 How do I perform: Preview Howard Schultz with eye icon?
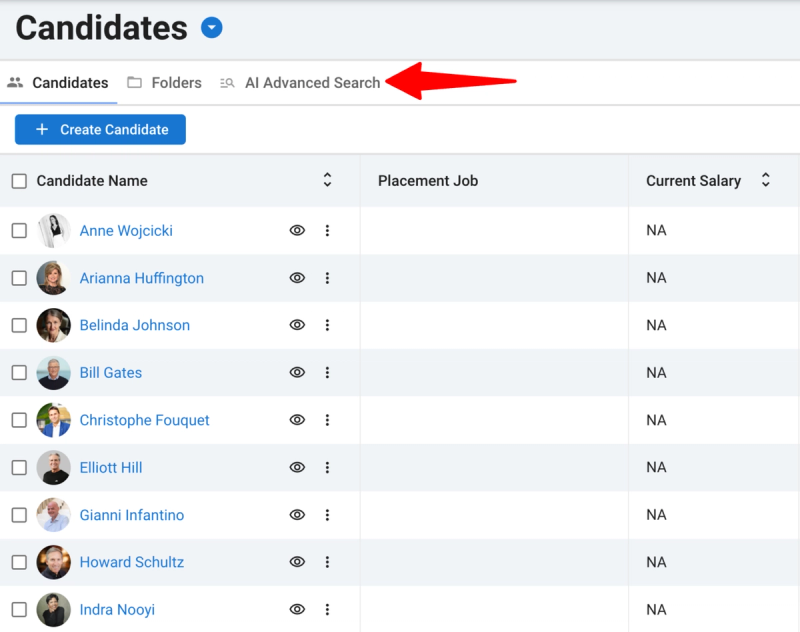tap(297, 562)
